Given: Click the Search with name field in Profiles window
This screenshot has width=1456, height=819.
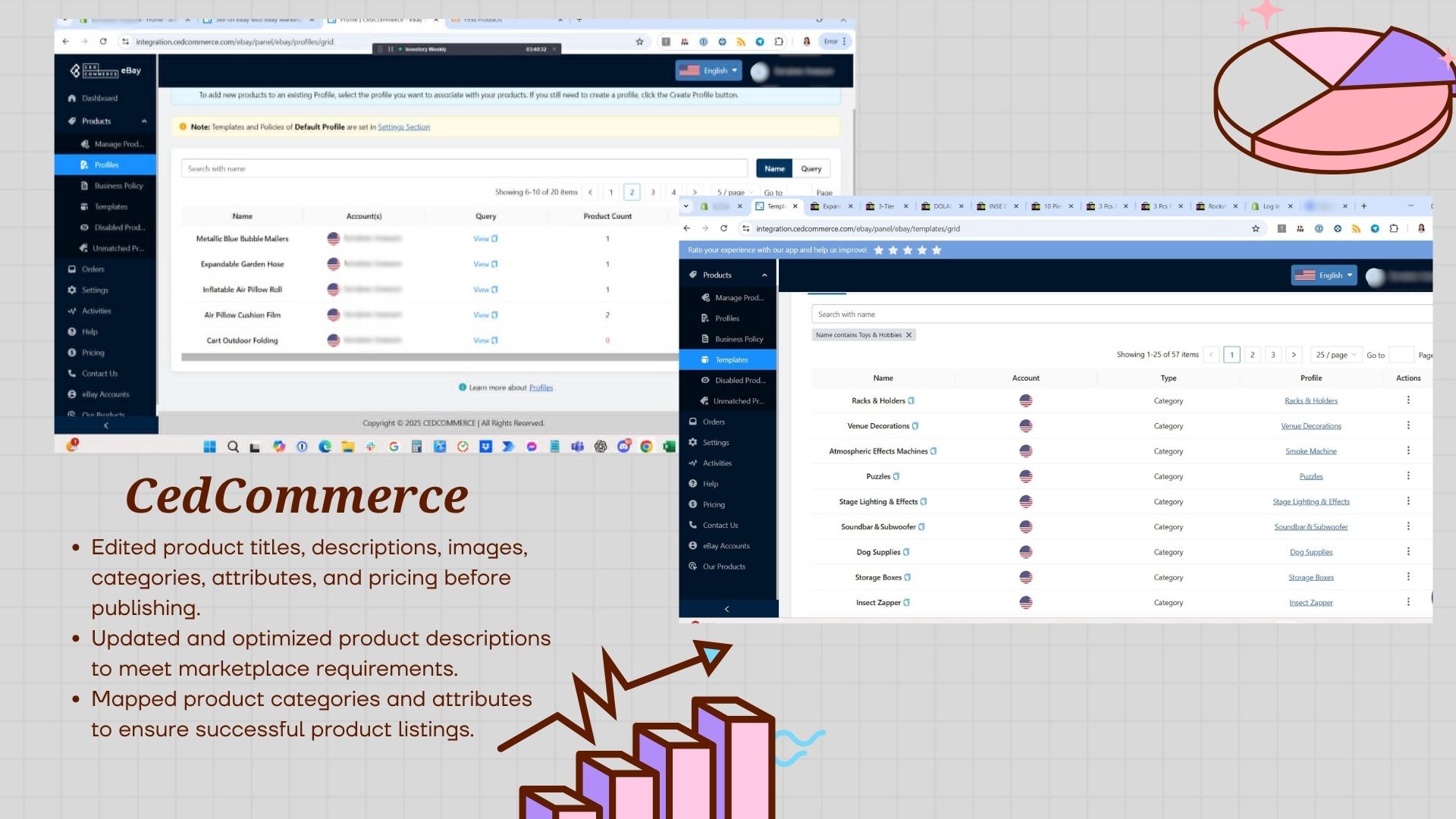Looking at the screenshot, I should click(x=465, y=168).
